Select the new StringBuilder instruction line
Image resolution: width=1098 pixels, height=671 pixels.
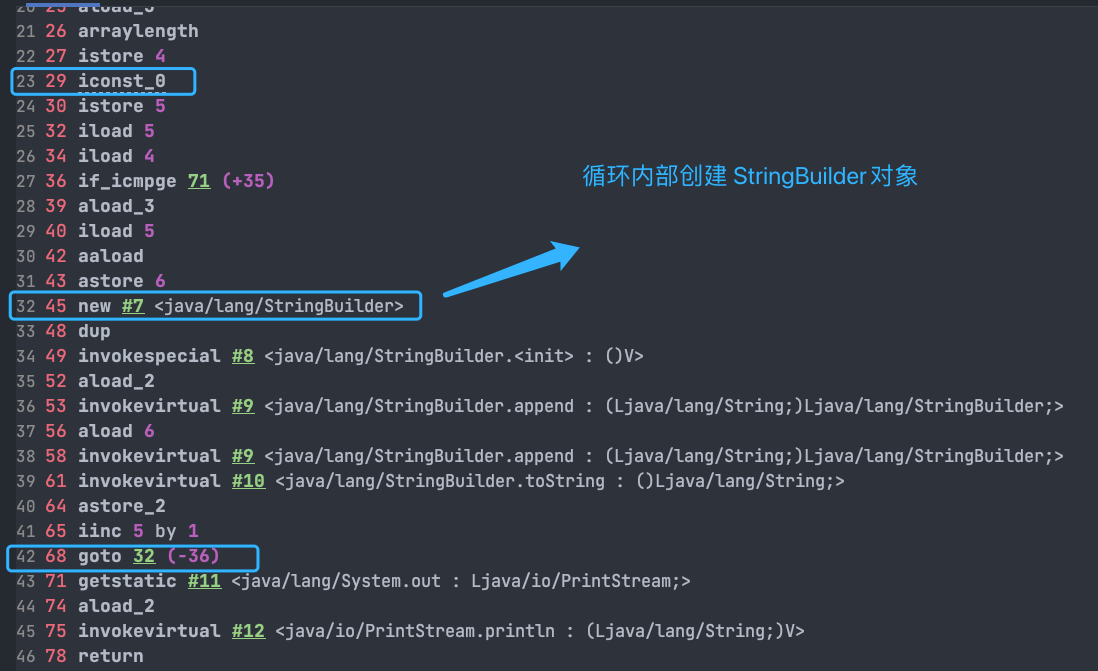(216, 306)
